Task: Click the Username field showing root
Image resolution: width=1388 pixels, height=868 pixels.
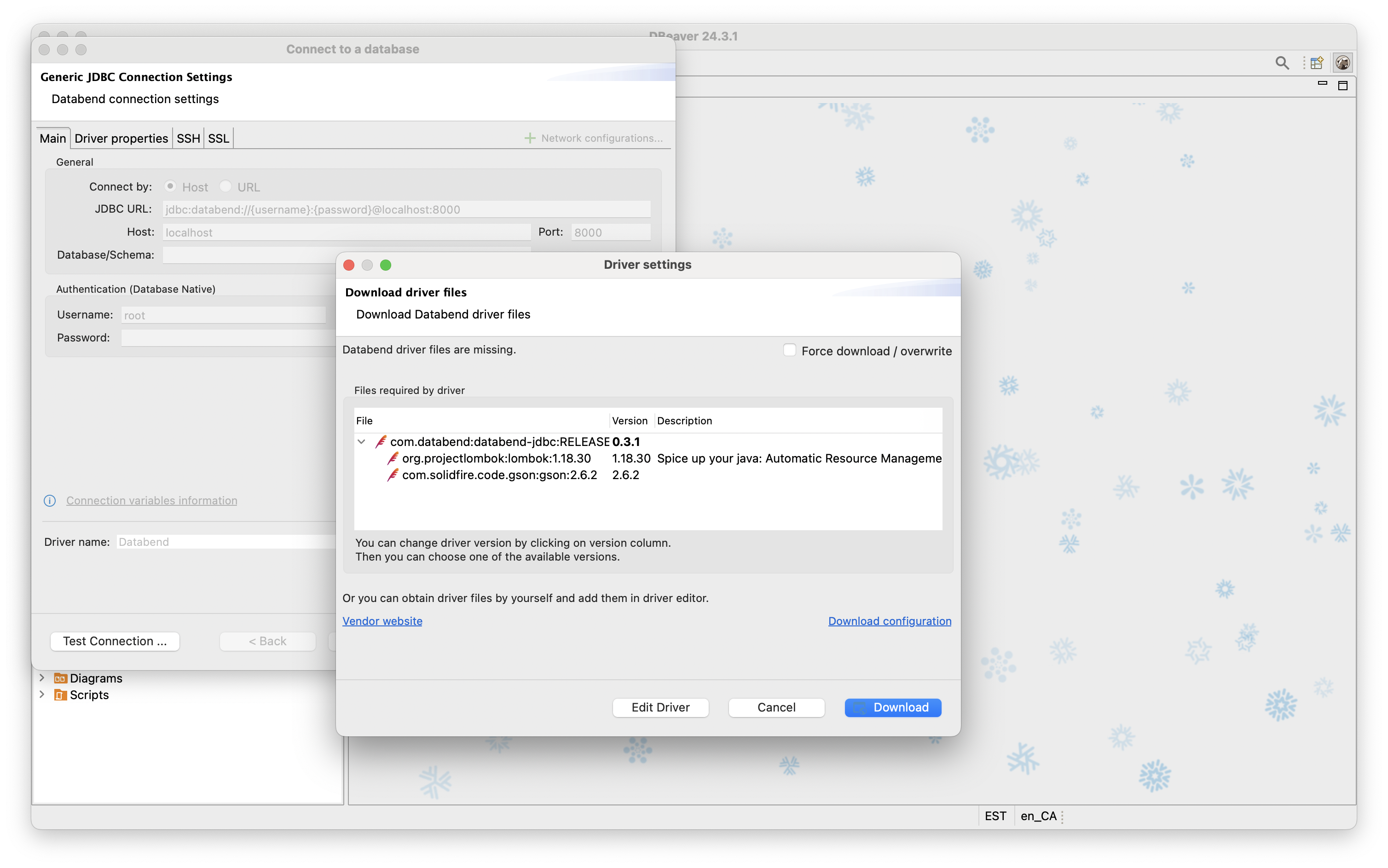Action: [x=223, y=315]
